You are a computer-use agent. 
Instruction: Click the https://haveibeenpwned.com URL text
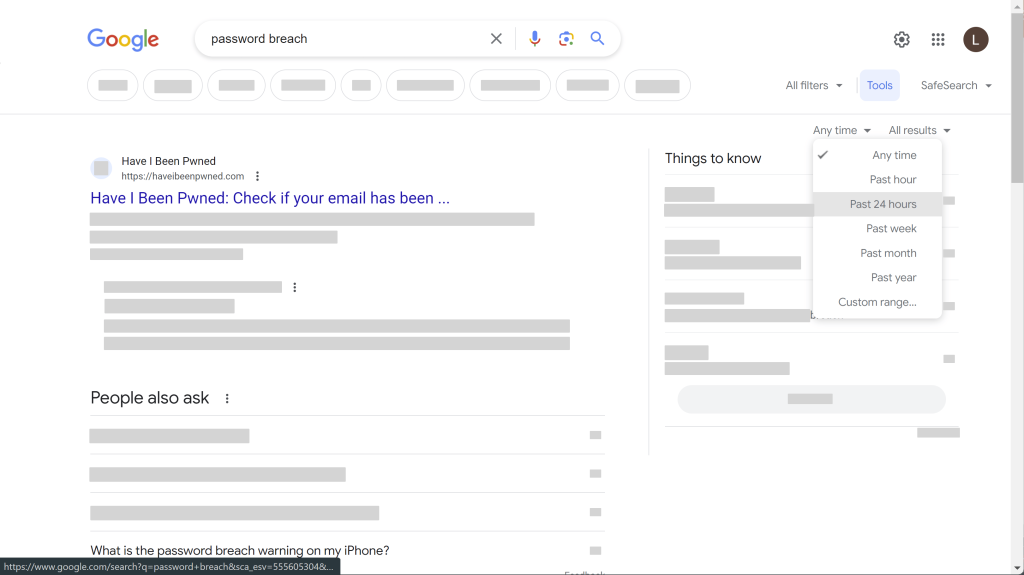[x=183, y=176]
